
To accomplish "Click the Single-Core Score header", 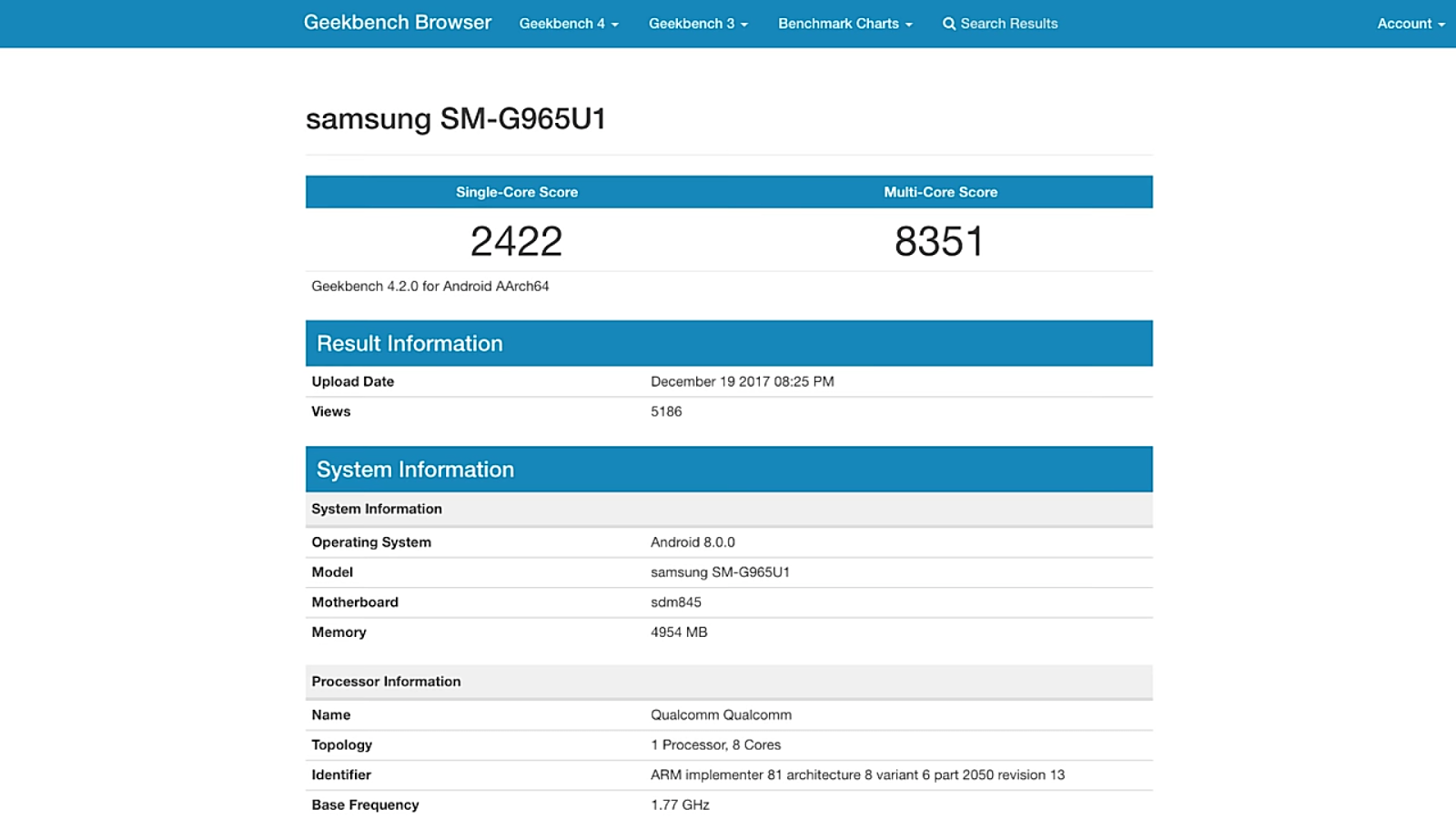I will pos(517,192).
